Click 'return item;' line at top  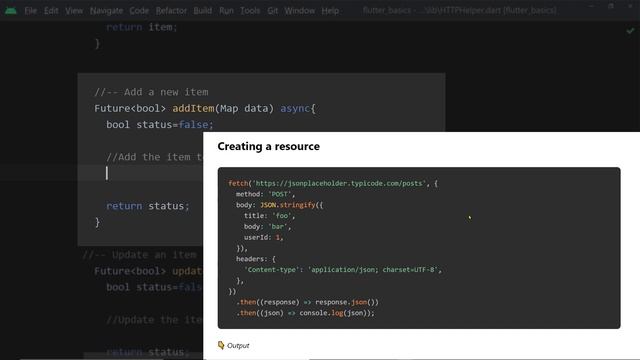click(x=142, y=27)
